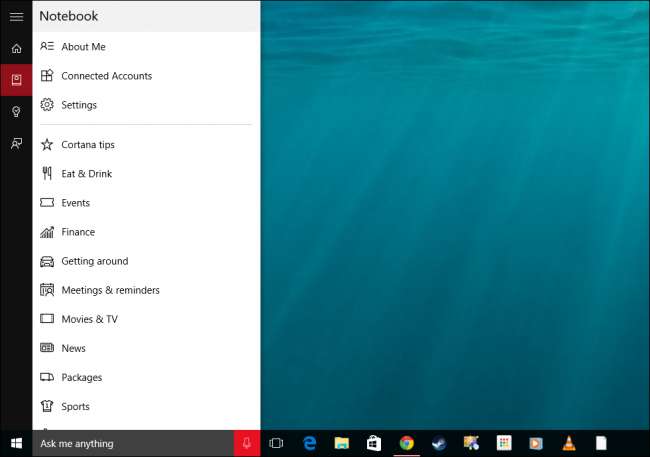Open About Me in Notebook
650x457 pixels.
point(83,47)
